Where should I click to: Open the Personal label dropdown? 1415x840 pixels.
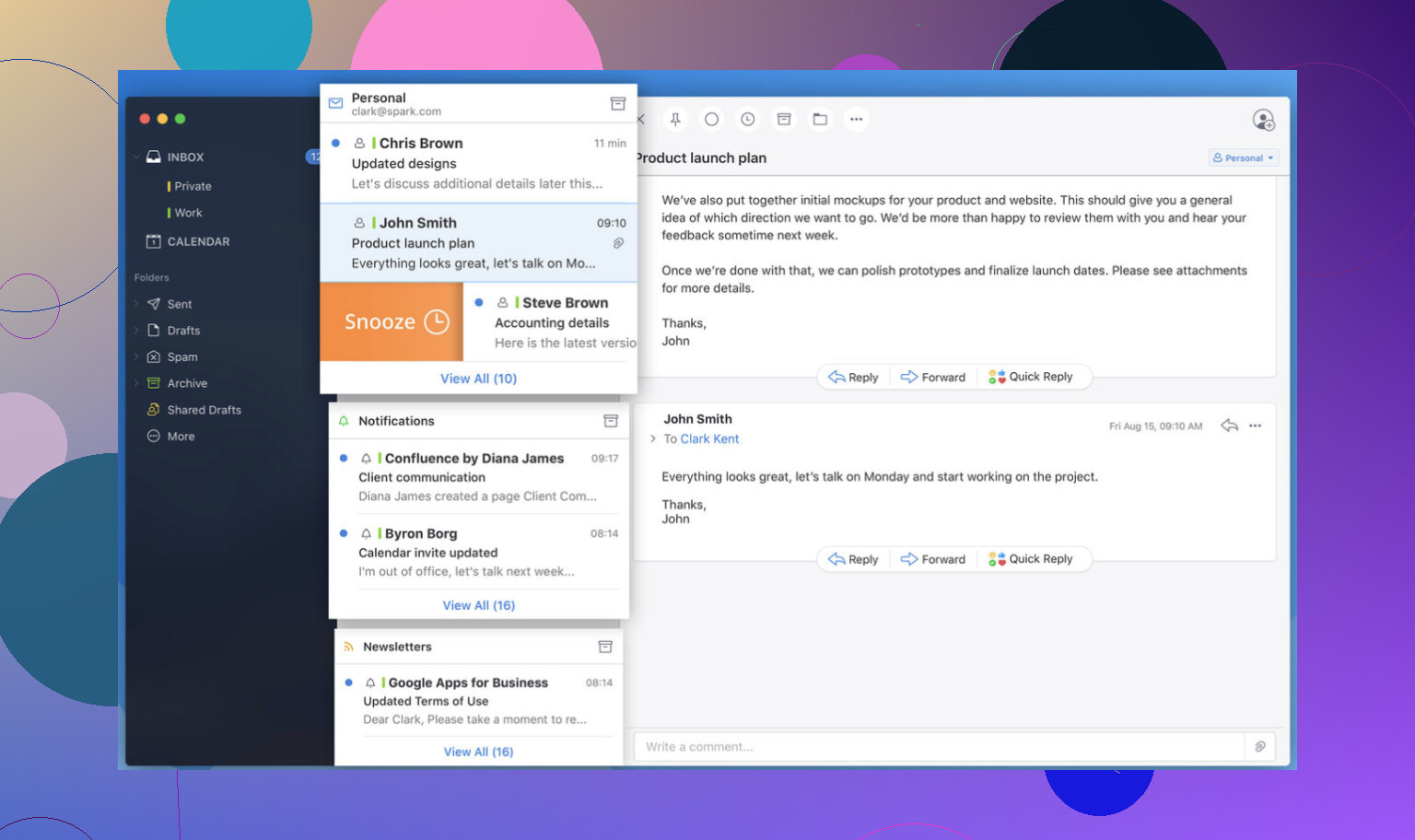1244,157
